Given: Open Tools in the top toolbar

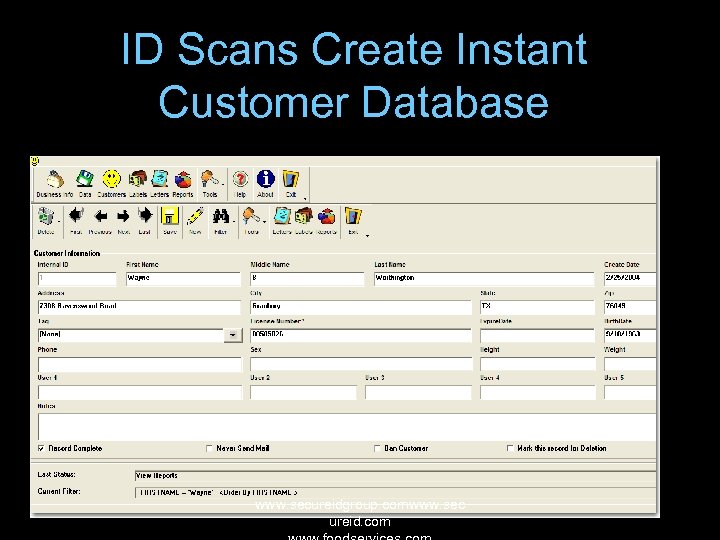Looking at the screenshot, I should click(x=210, y=184).
